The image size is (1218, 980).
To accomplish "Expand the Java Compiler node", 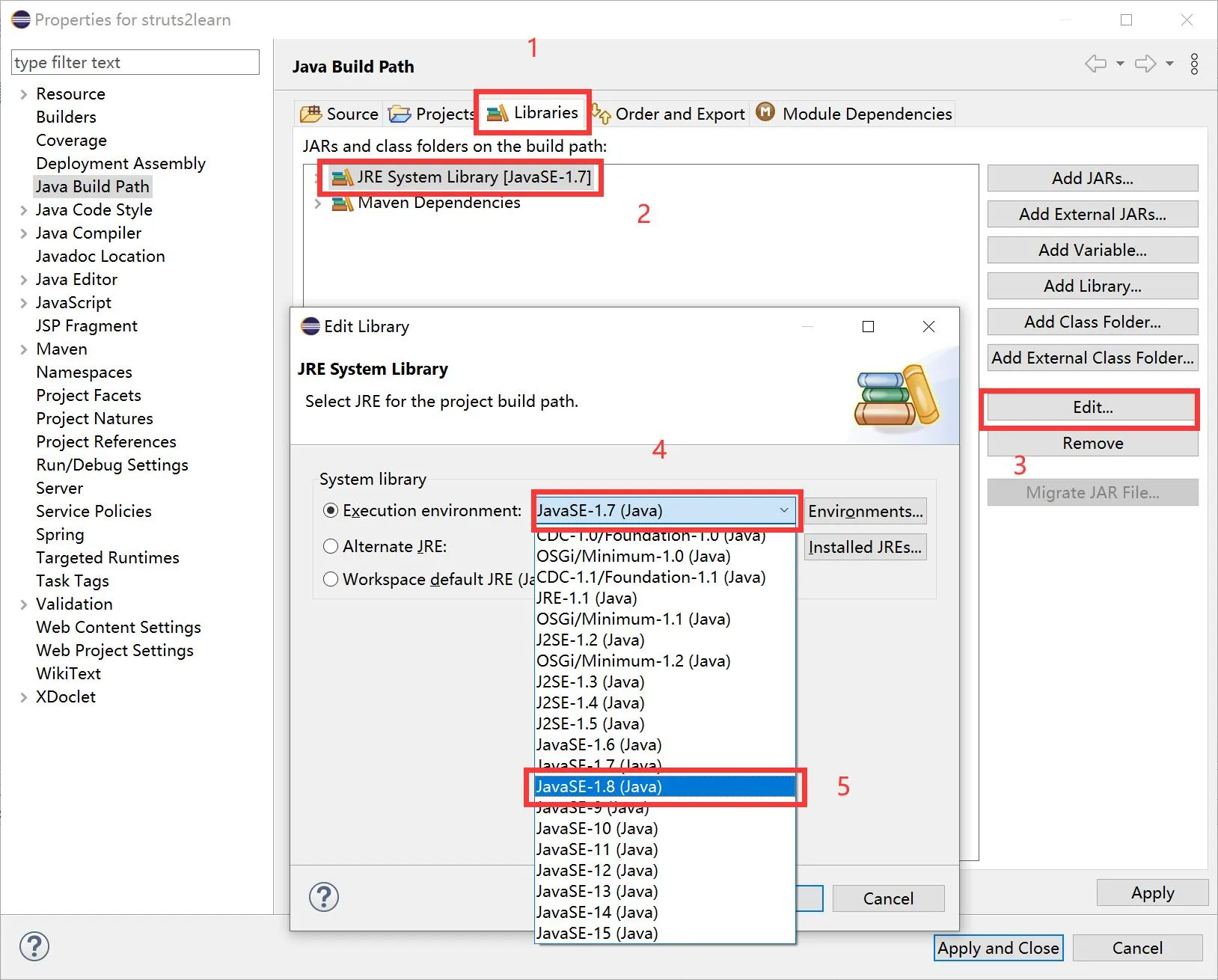I will (23, 233).
